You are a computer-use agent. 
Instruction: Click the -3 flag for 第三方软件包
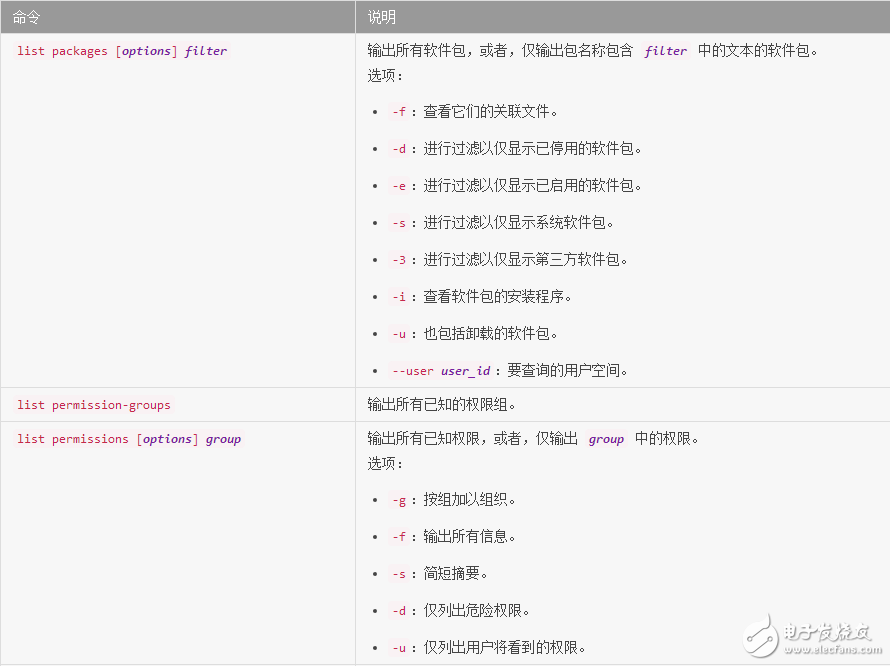(x=399, y=260)
